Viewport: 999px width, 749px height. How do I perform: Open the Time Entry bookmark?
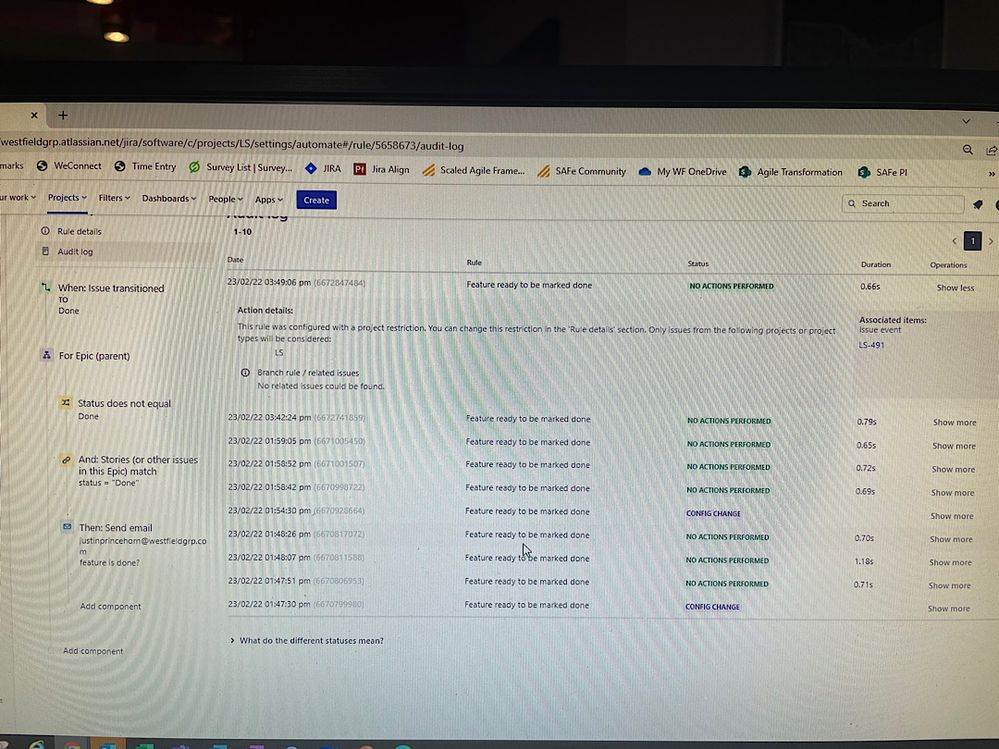145,166
